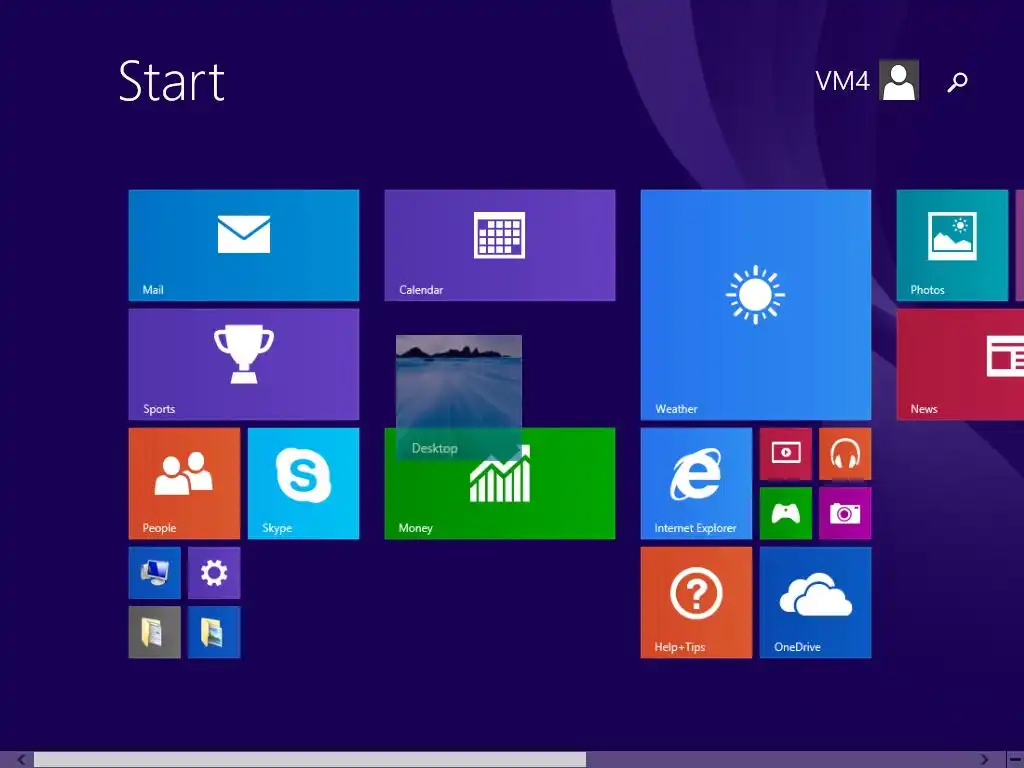Select the floating Desktop tile thumbnail

coord(458,397)
